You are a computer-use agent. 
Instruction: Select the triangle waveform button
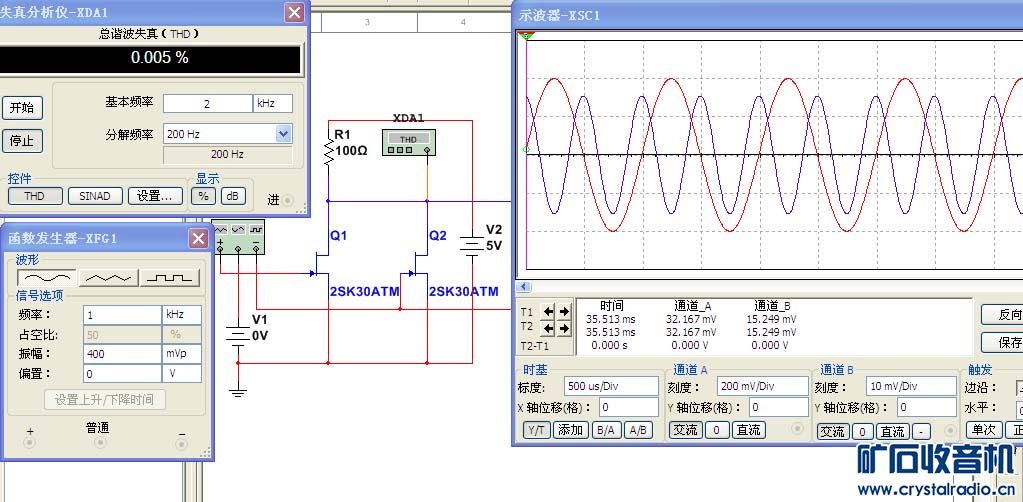(x=109, y=277)
